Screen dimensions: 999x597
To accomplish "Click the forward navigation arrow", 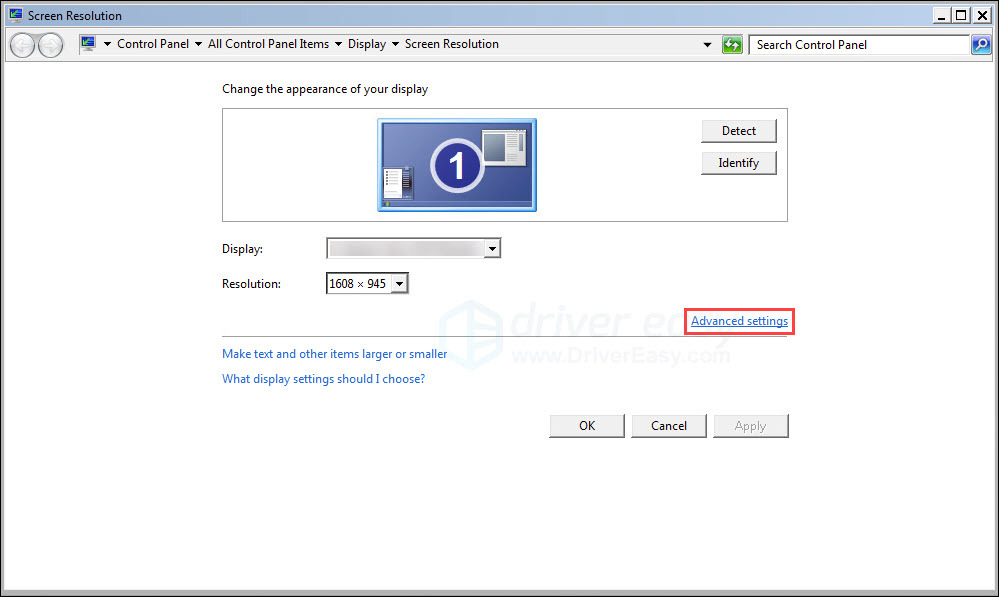I will click(48, 44).
